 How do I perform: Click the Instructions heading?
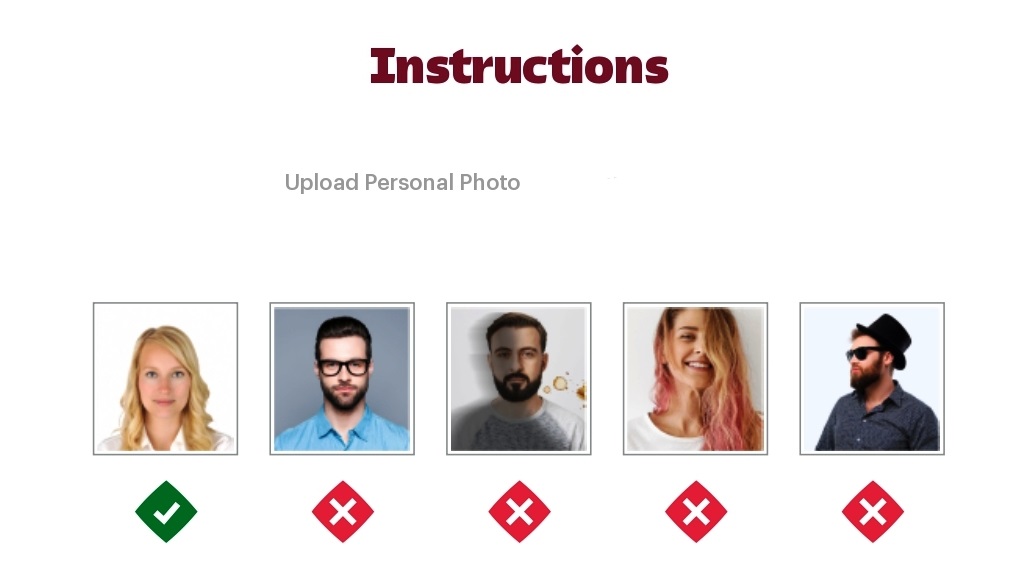519,67
